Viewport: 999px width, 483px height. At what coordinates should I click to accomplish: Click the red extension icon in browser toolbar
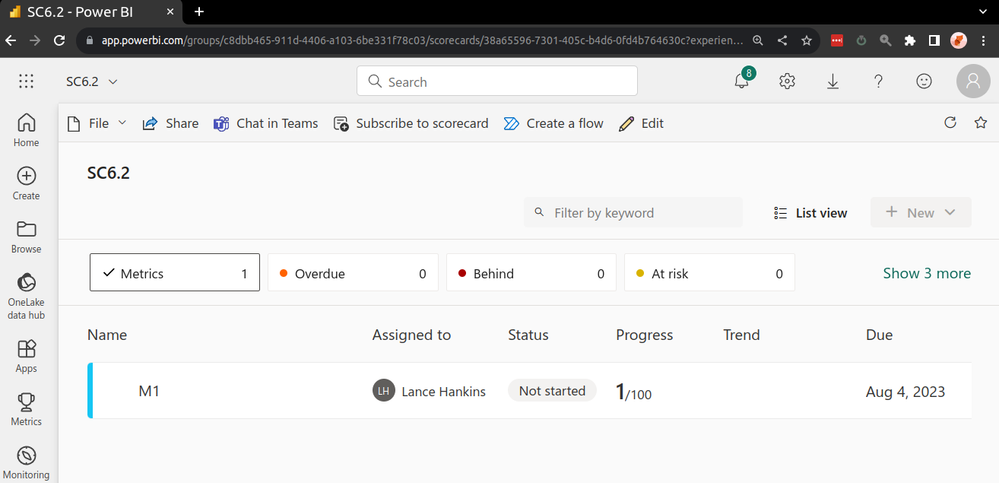tap(837, 40)
